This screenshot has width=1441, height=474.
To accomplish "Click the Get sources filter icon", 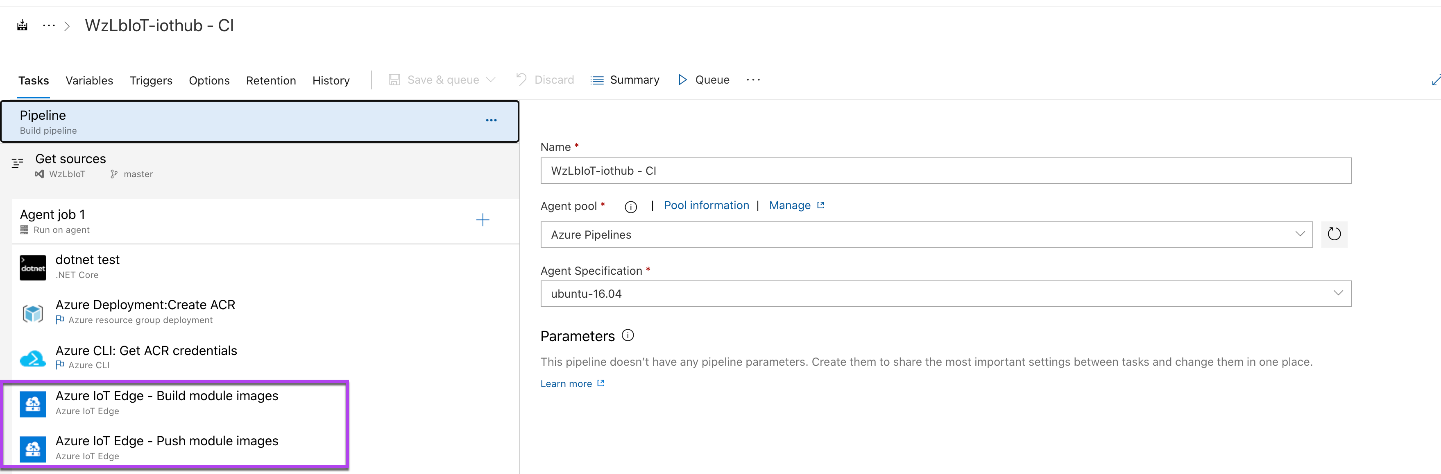I will click(x=18, y=163).
